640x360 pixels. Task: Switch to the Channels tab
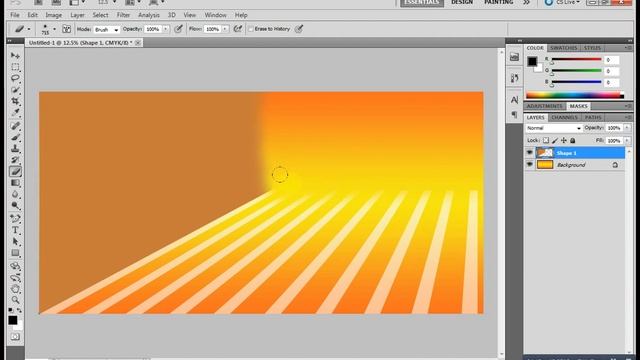[x=564, y=118]
